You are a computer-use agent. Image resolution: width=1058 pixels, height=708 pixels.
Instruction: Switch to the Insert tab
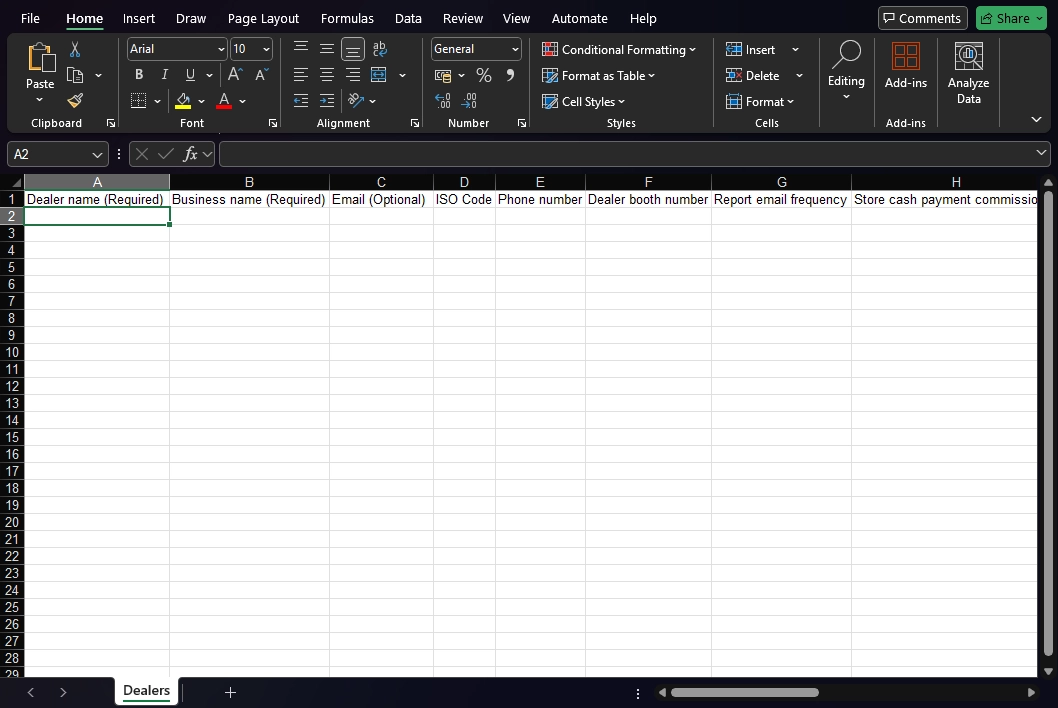pos(138,18)
